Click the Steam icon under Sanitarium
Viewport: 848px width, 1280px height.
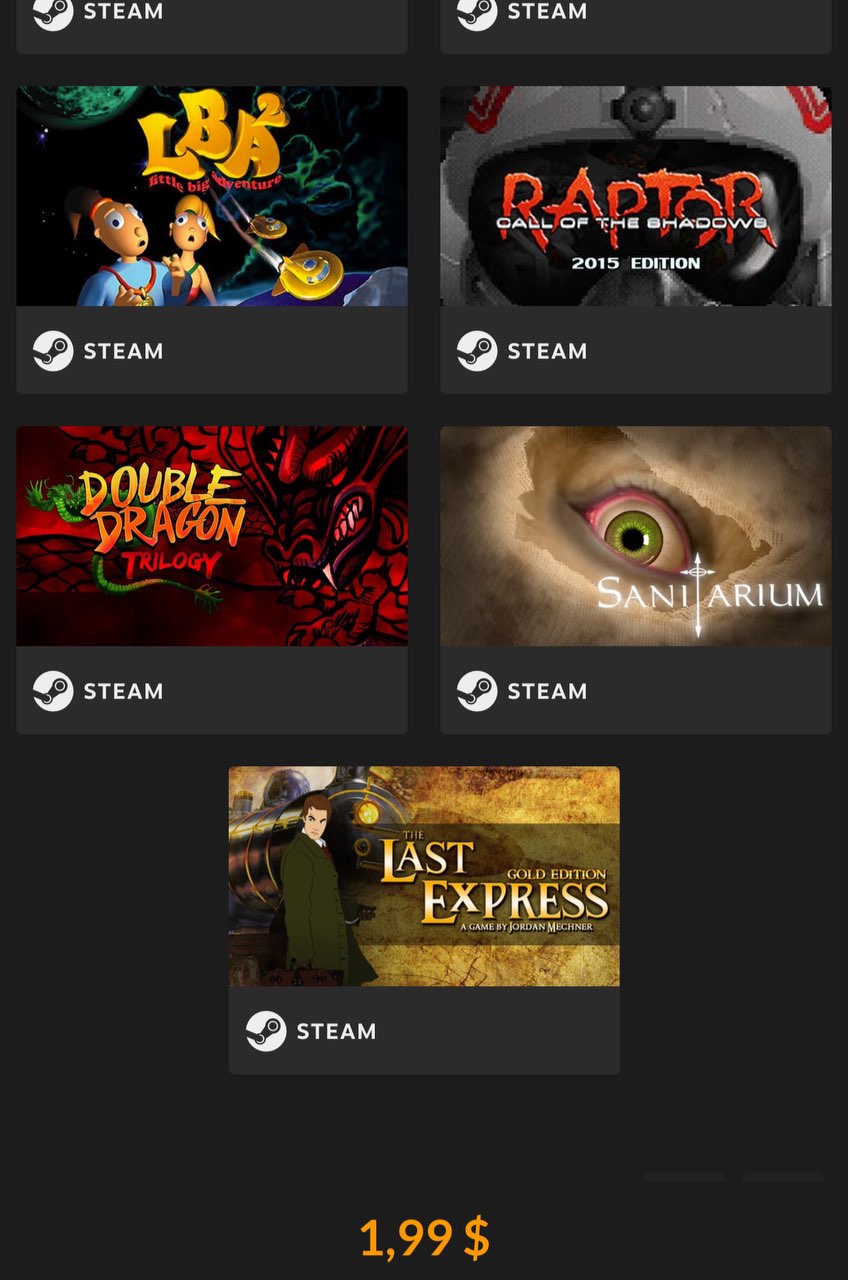477,691
